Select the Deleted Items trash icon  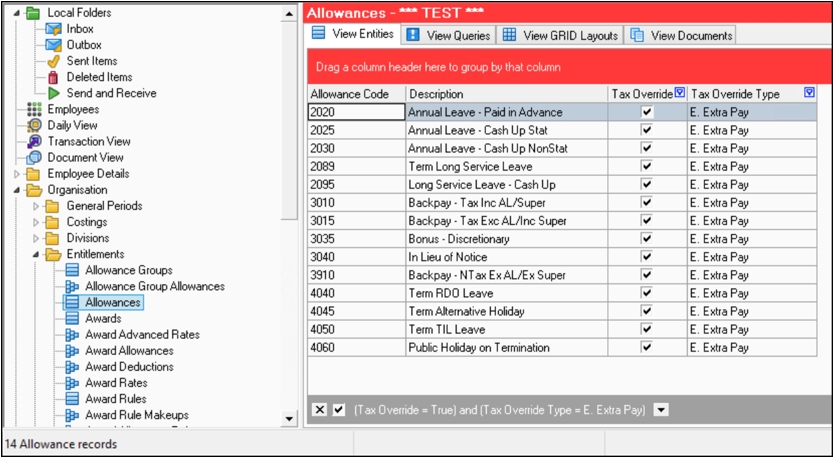tap(53, 77)
